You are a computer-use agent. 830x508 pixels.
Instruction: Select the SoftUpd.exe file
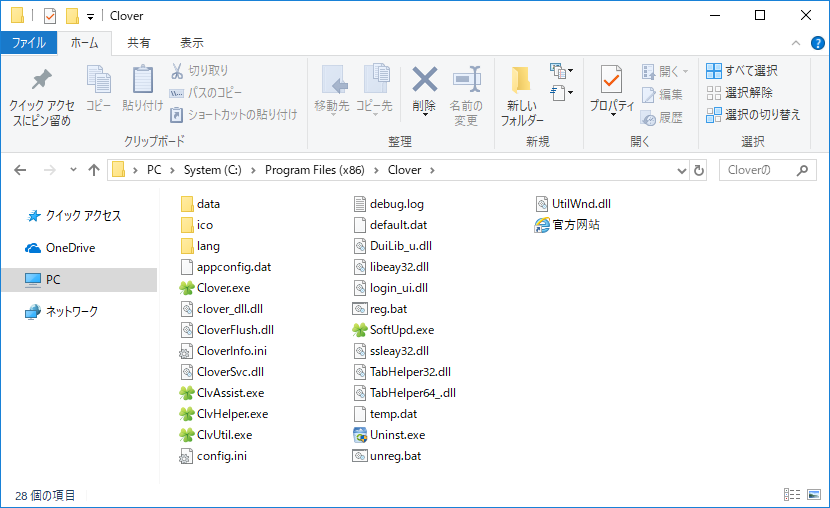click(401, 330)
